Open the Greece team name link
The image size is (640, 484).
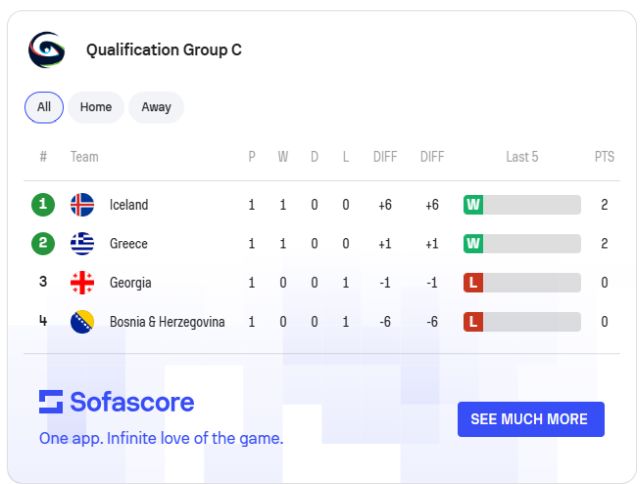(128, 244)
